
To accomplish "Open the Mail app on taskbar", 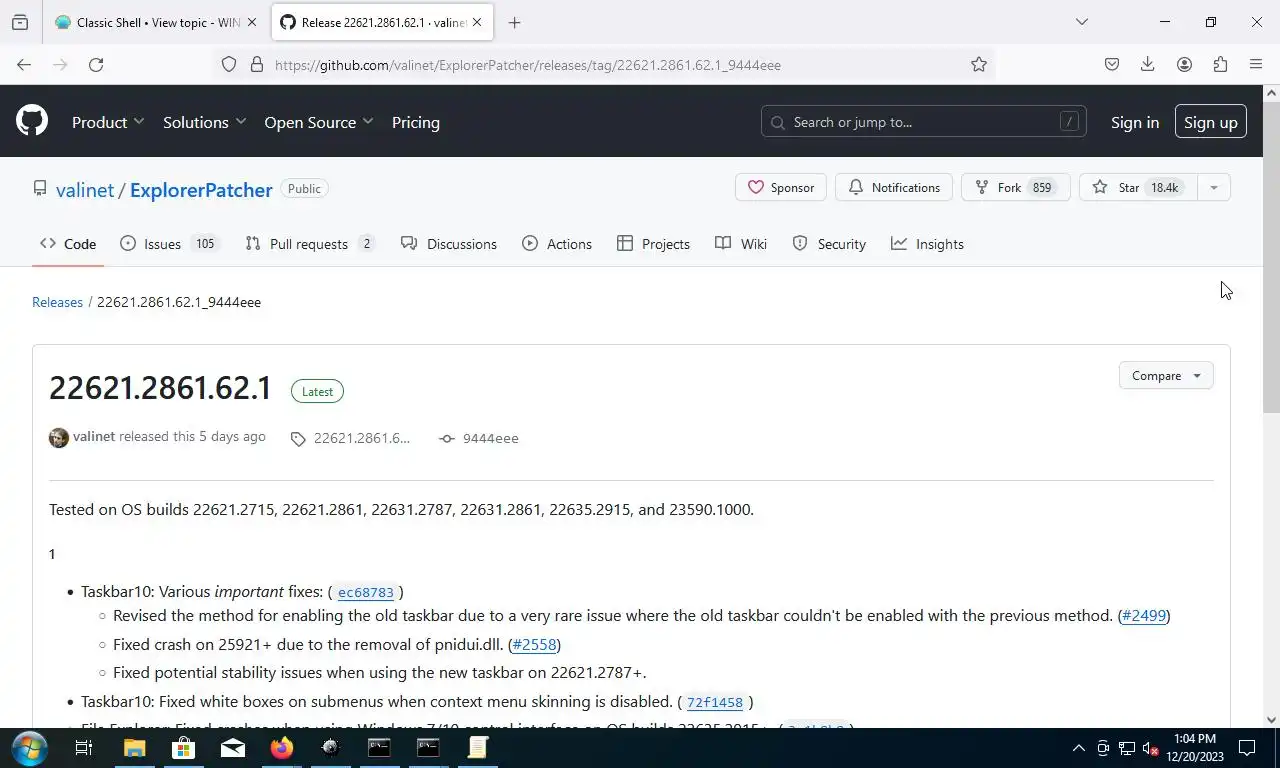I will [x=233, y=747].
